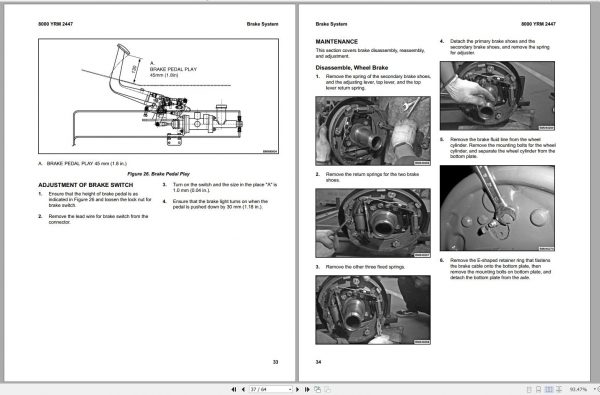Switch to continuous page layout
The width and height of the screenshot is (600, 395).
click(x=538, y=389)
